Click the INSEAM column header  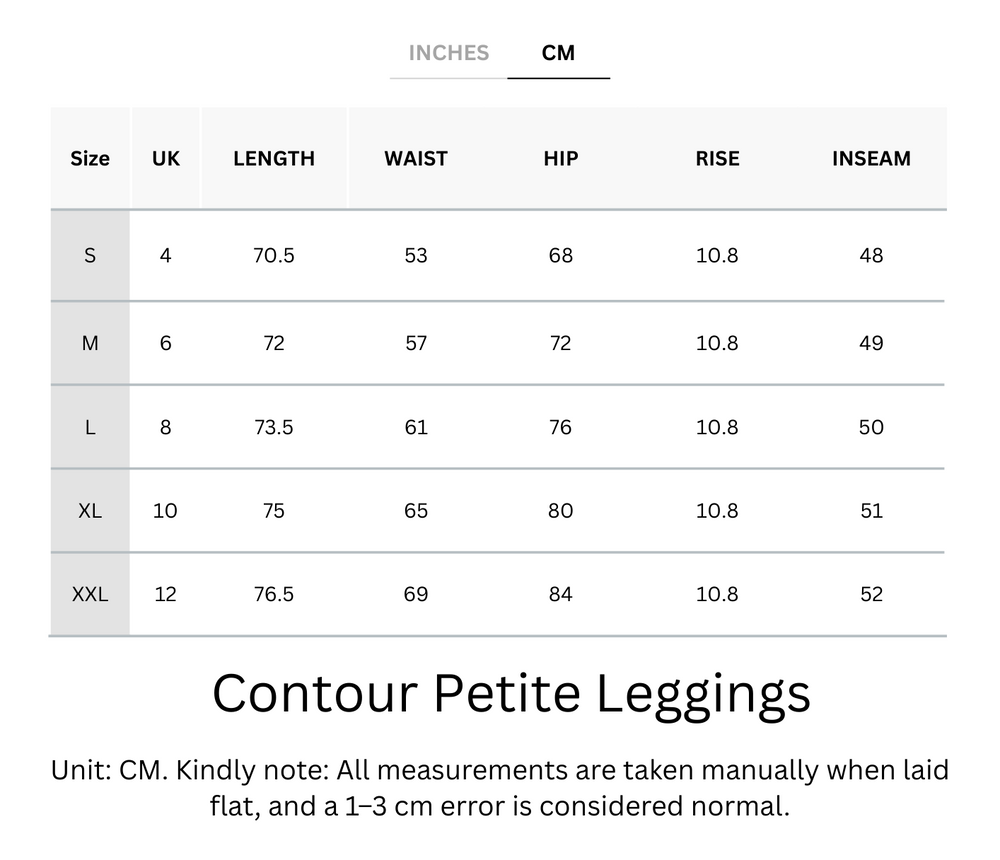click(871, 158)
